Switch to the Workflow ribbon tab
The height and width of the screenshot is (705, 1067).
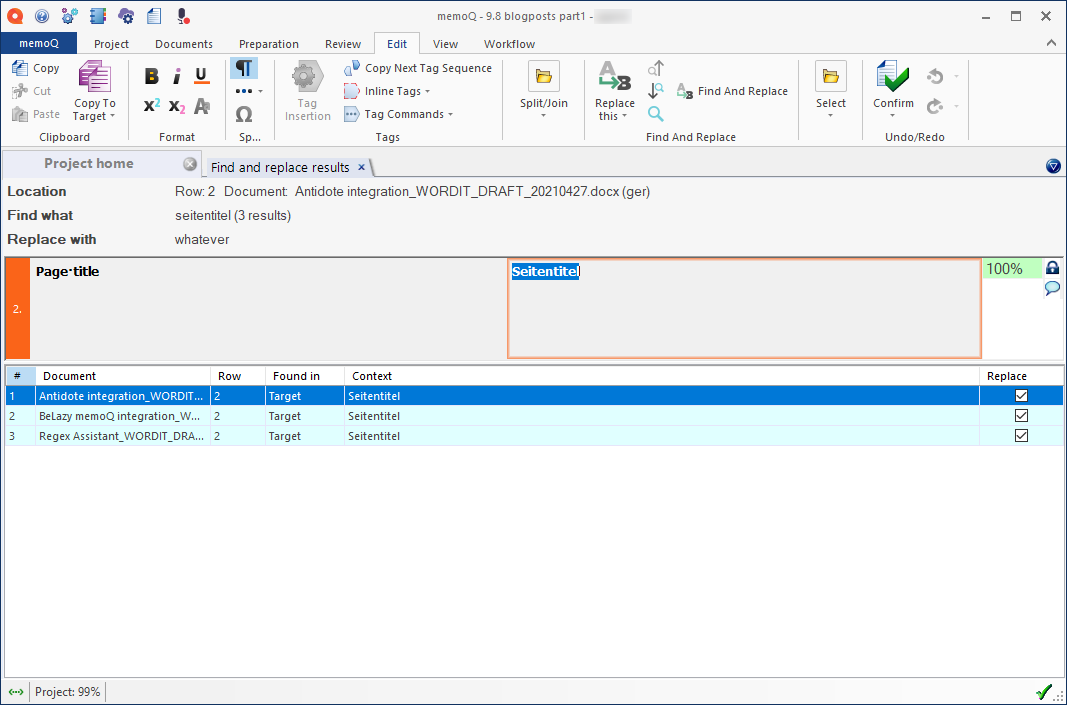click(508, 44)
